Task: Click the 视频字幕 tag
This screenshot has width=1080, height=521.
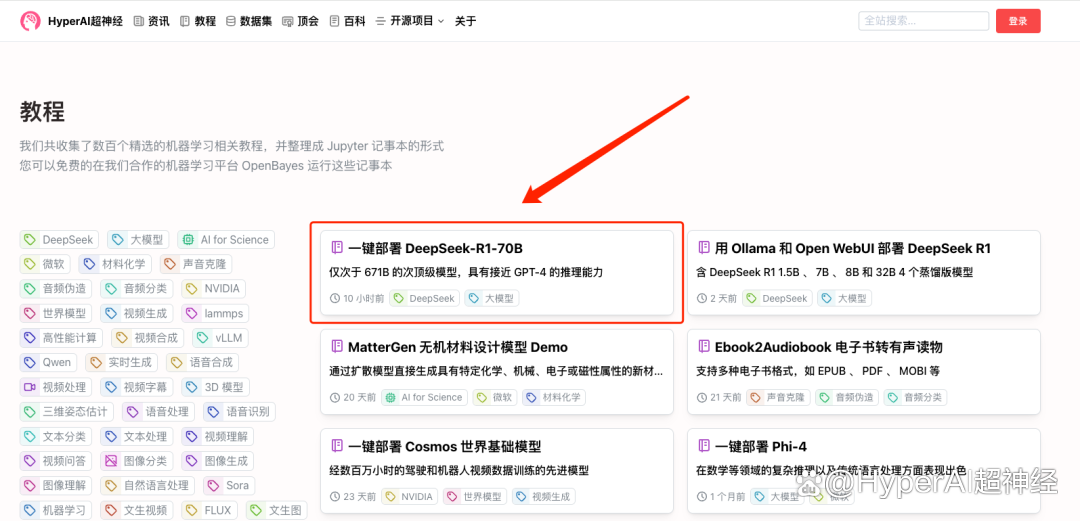Action: click(x=137, y=387)
